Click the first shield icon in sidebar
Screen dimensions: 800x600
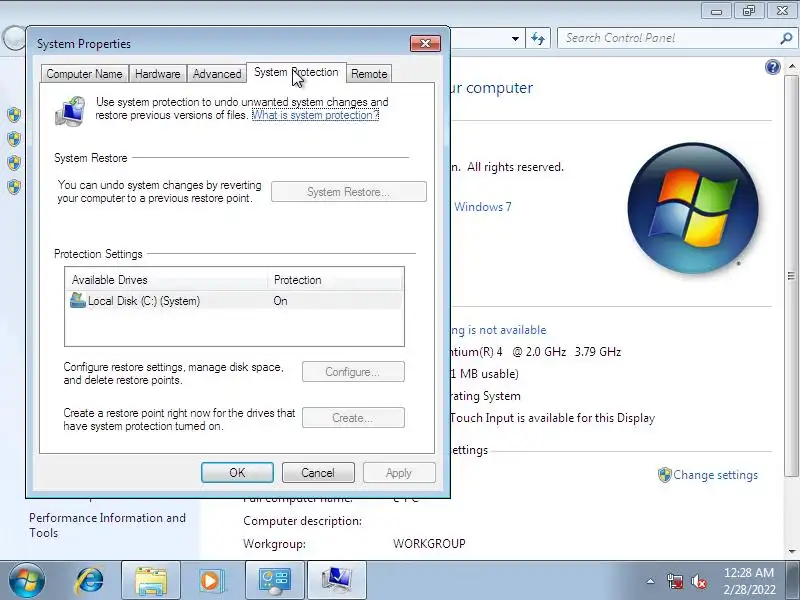14,115
